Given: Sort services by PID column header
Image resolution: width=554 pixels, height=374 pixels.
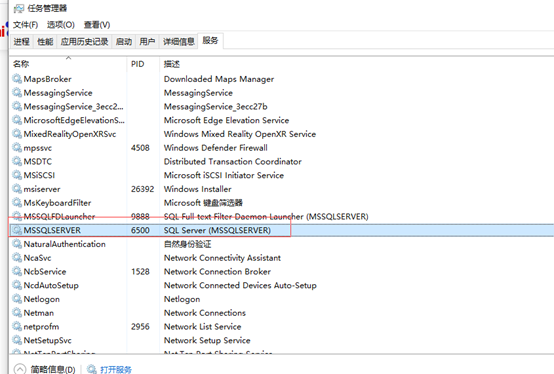Looking at the screenshot, I should [x=143, y=64].
